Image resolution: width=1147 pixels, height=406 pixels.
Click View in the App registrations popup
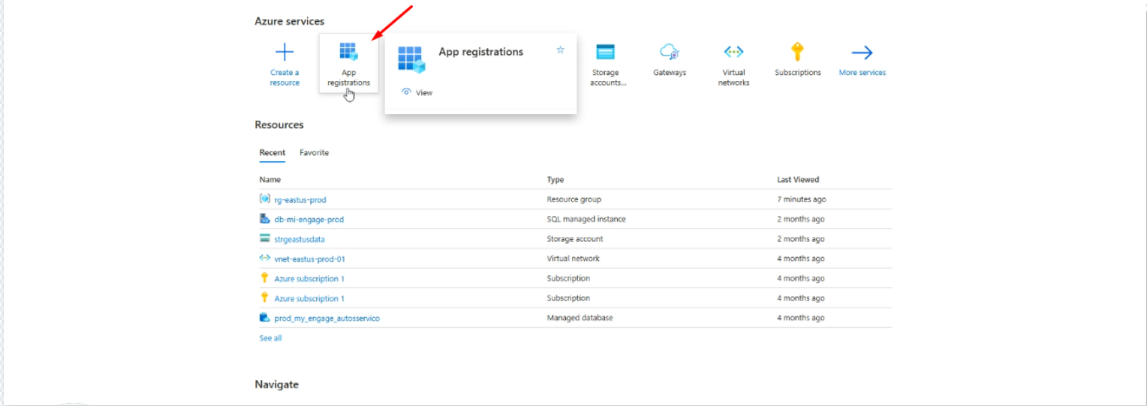coord(418,93)
